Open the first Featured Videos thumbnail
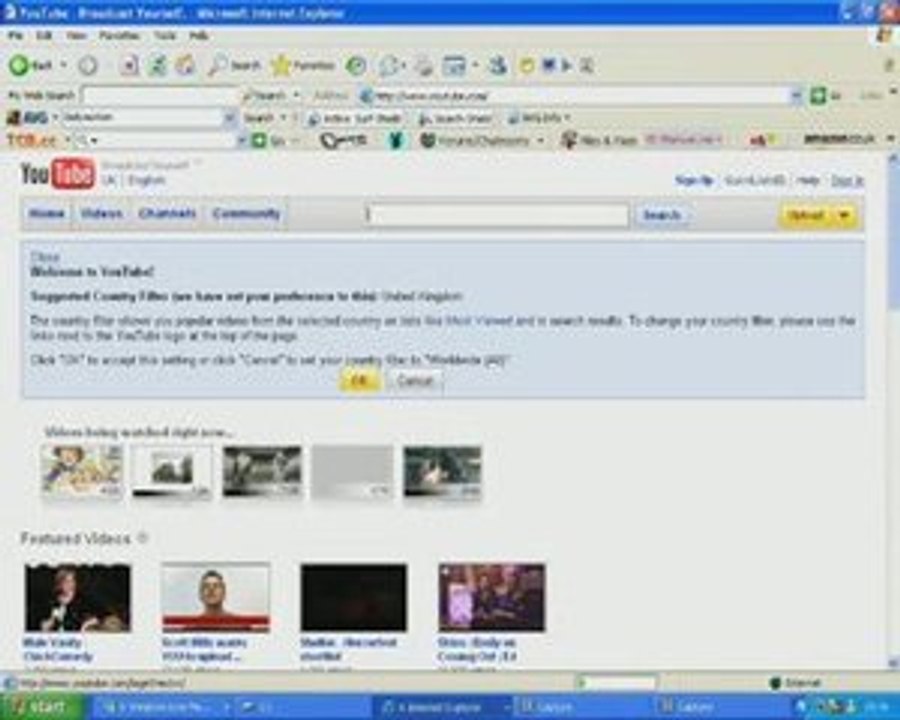900x720 pixels. pyautogui.click(x=78, y=598)
